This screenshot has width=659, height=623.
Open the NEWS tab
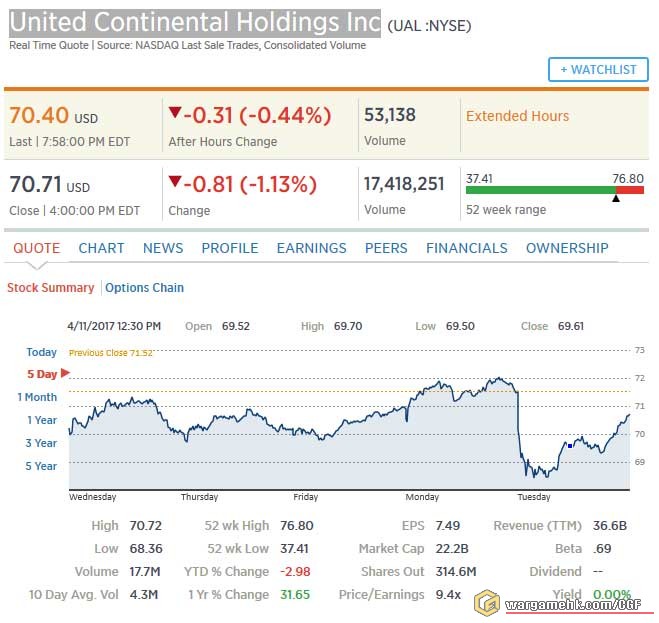coord(163,248)
